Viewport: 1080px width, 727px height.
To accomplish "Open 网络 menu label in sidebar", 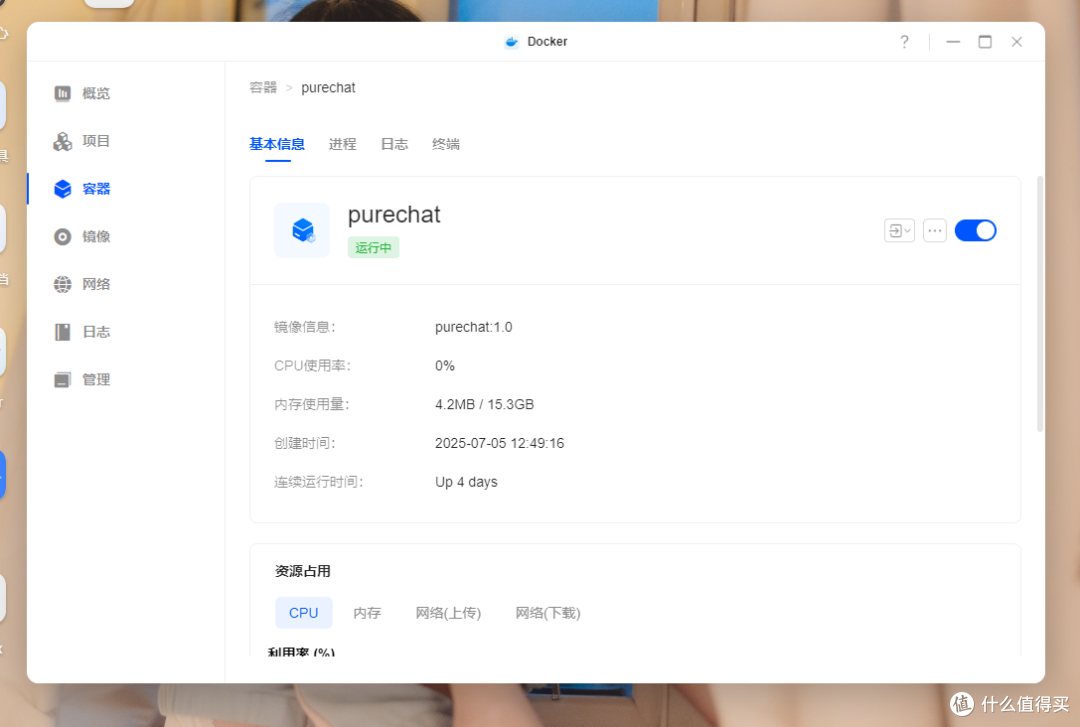I will point(96,284).
